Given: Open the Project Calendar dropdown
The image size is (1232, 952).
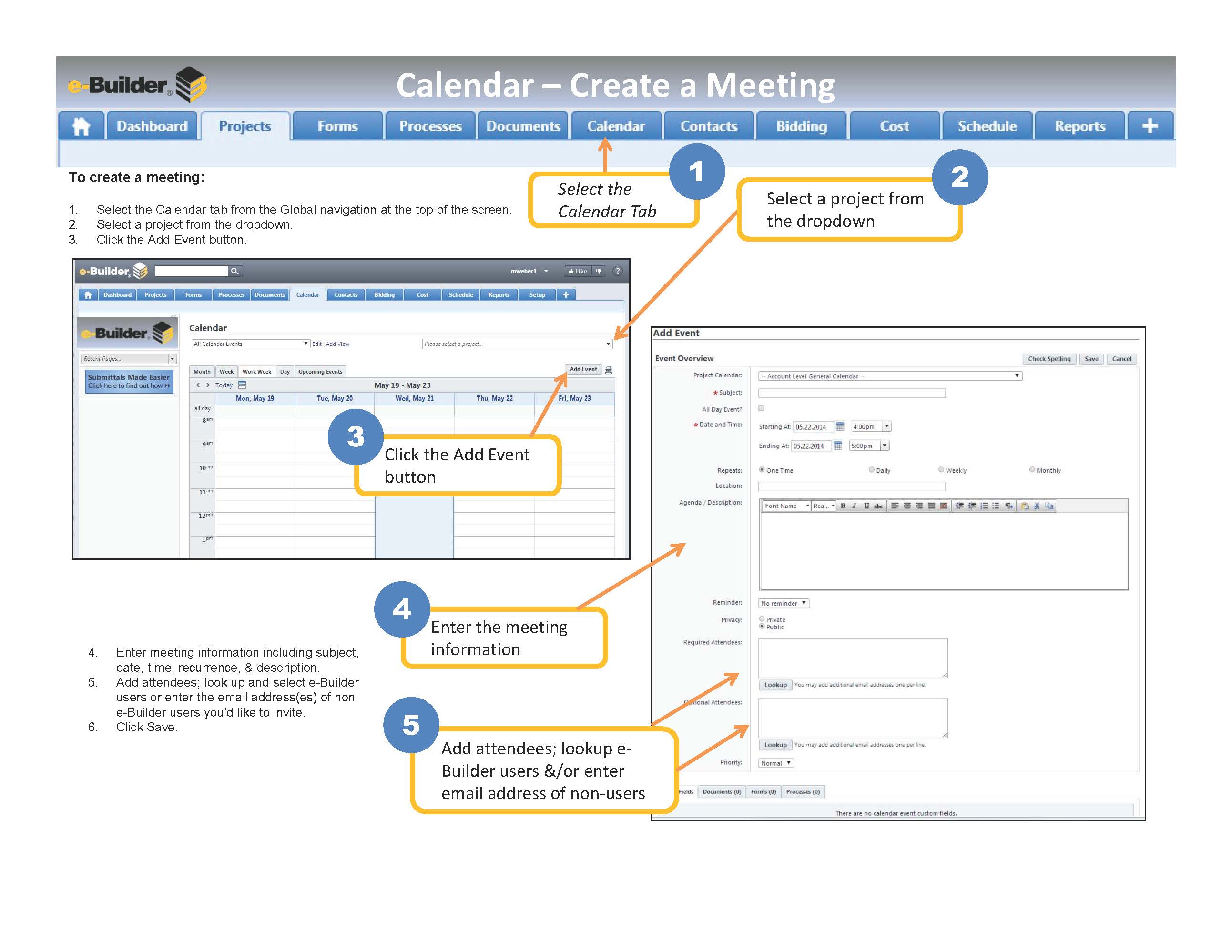Looking at the screenshot, I should coord(890,376).
